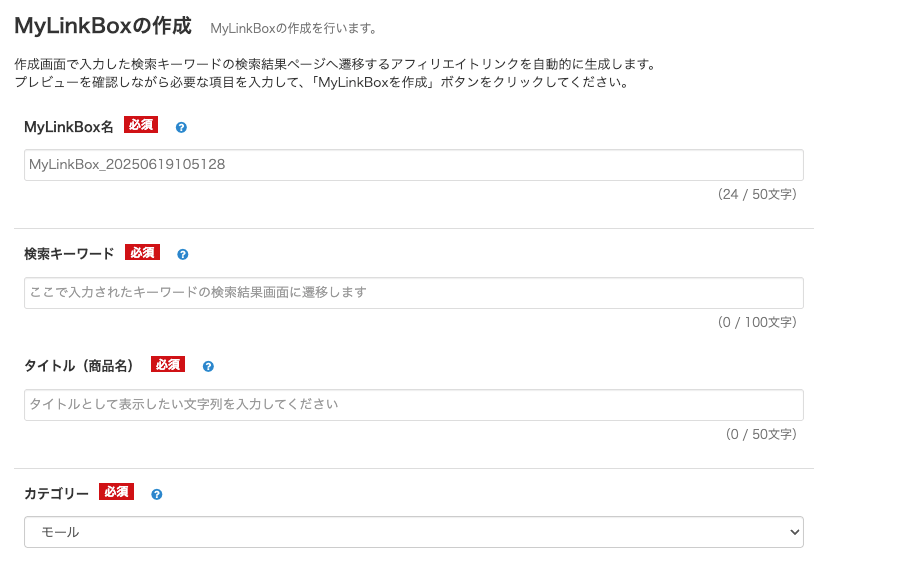Focus the MyLinkBox名 input field
This screenshot has width=900, height=565.
pos(413,165)
